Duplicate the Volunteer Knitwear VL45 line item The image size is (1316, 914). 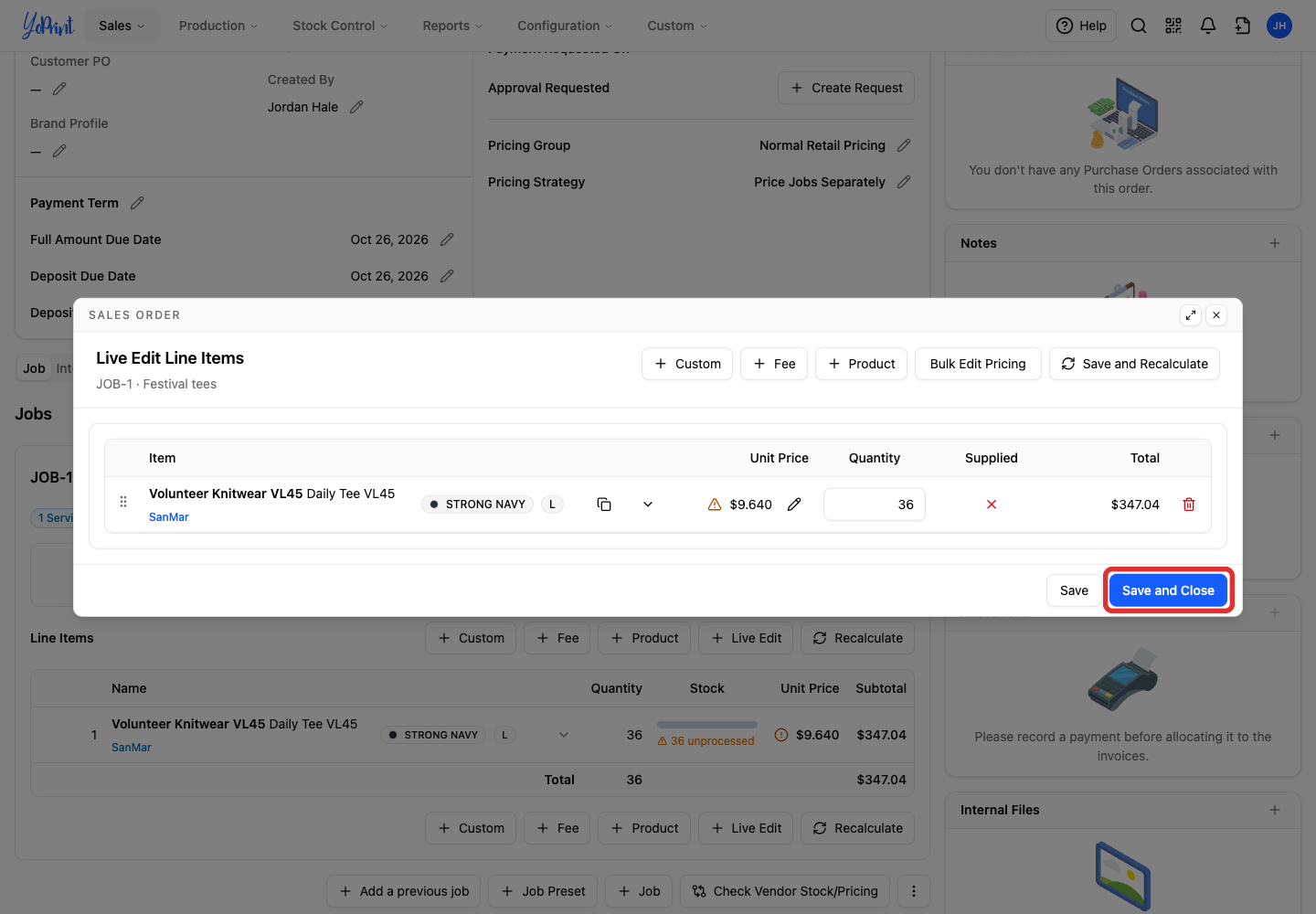coord(604,505)
